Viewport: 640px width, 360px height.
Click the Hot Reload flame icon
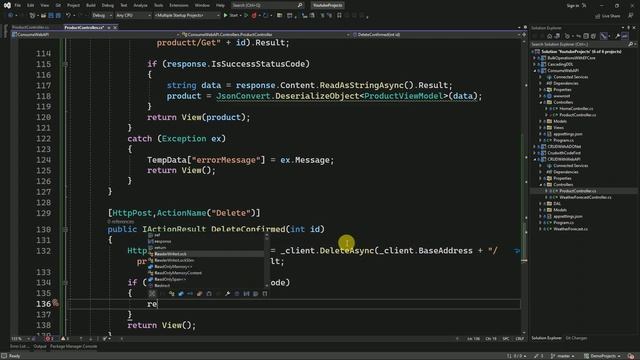[x=254, y=16]
